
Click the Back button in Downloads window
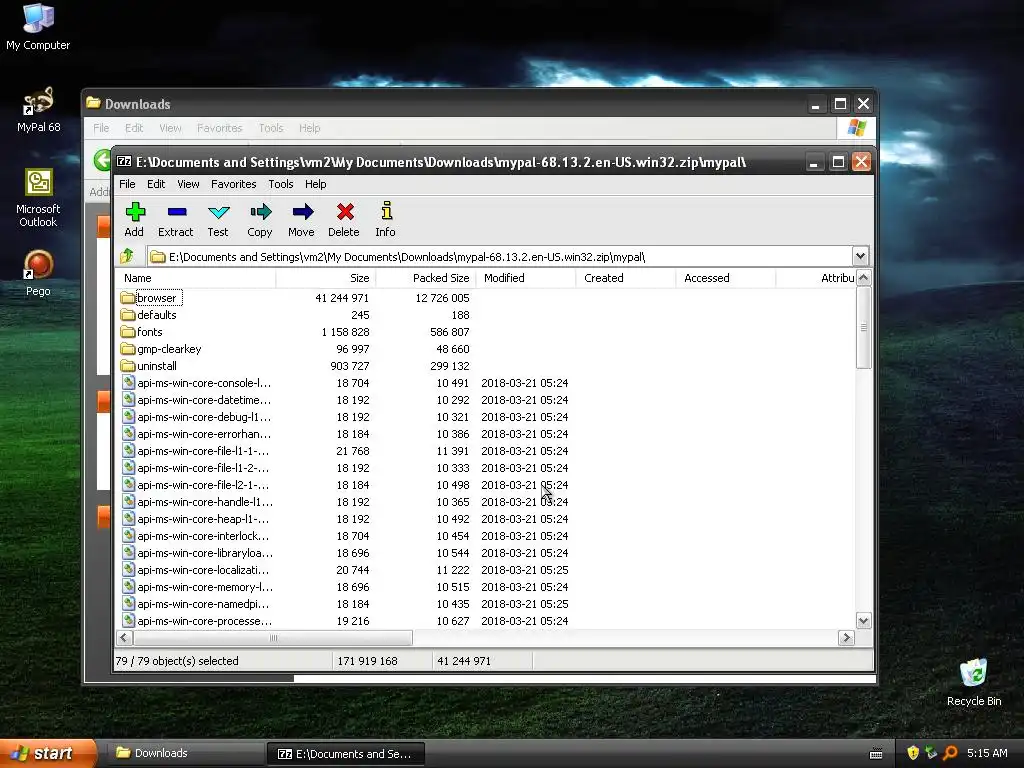(102, 159)
